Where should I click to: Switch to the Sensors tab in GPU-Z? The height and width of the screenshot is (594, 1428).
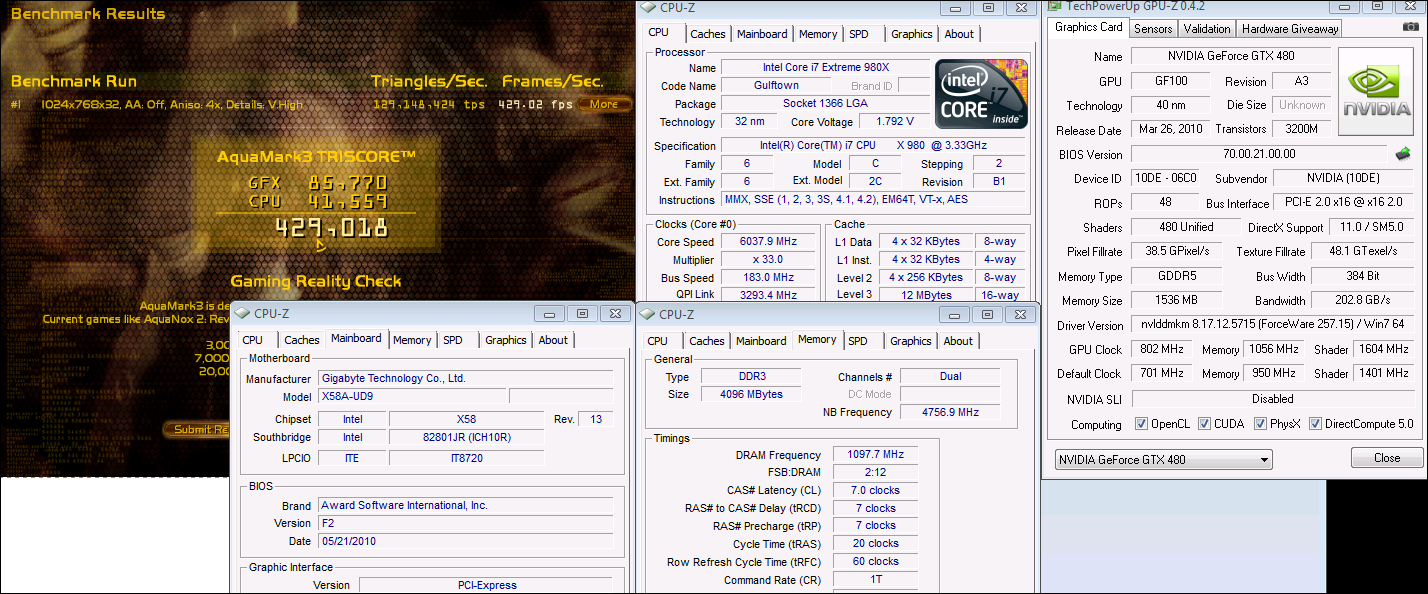point(1153,29)
